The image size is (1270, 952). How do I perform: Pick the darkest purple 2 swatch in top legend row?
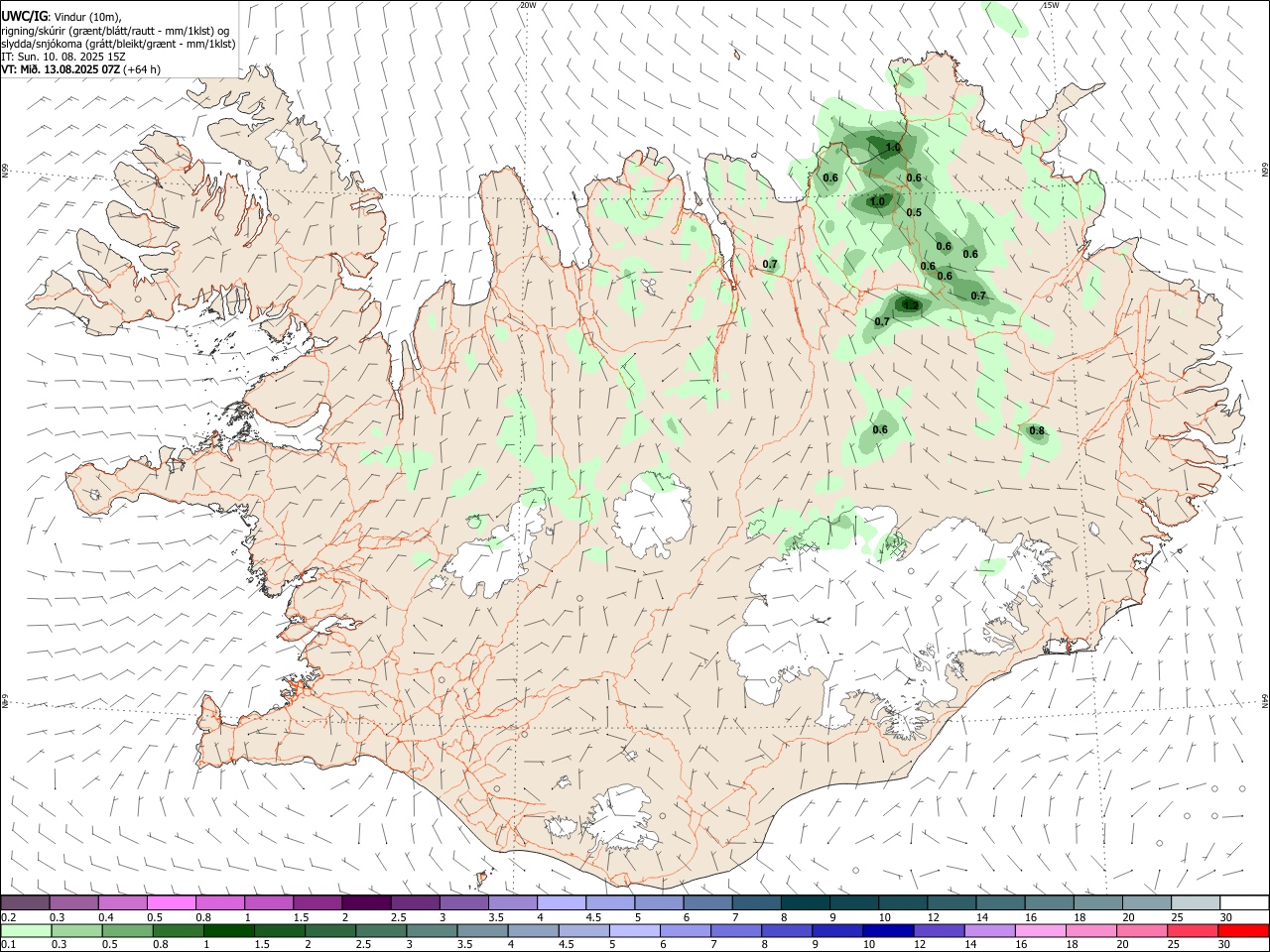[366, 903]
